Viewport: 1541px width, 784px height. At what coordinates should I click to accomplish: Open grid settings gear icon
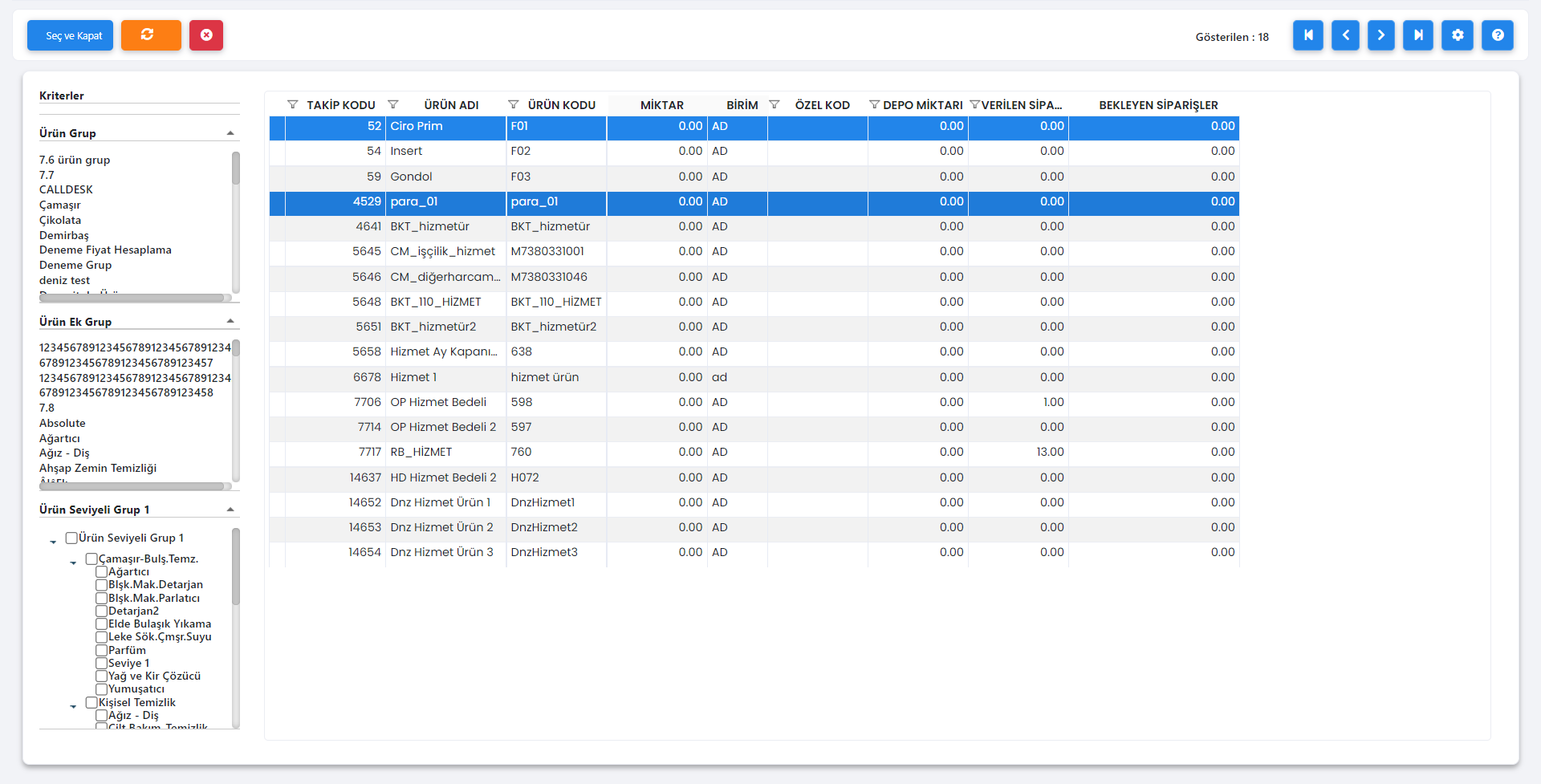[x=1457, y=35]
